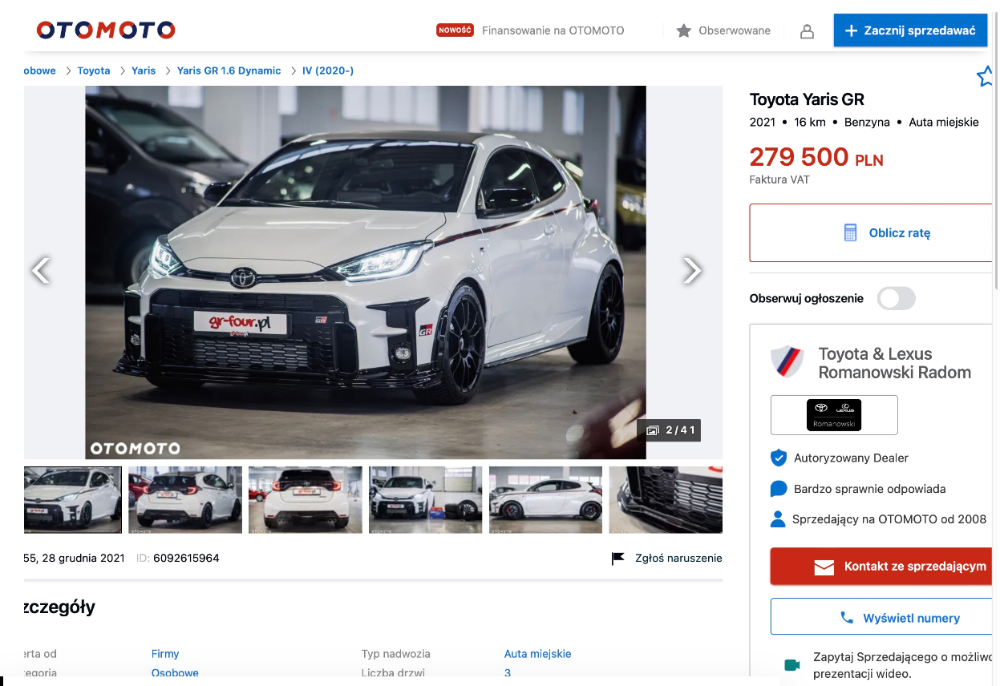Click Firmy offer type link
The height and width of the screenshot is (686, 1000).
(x=165, y=653)
